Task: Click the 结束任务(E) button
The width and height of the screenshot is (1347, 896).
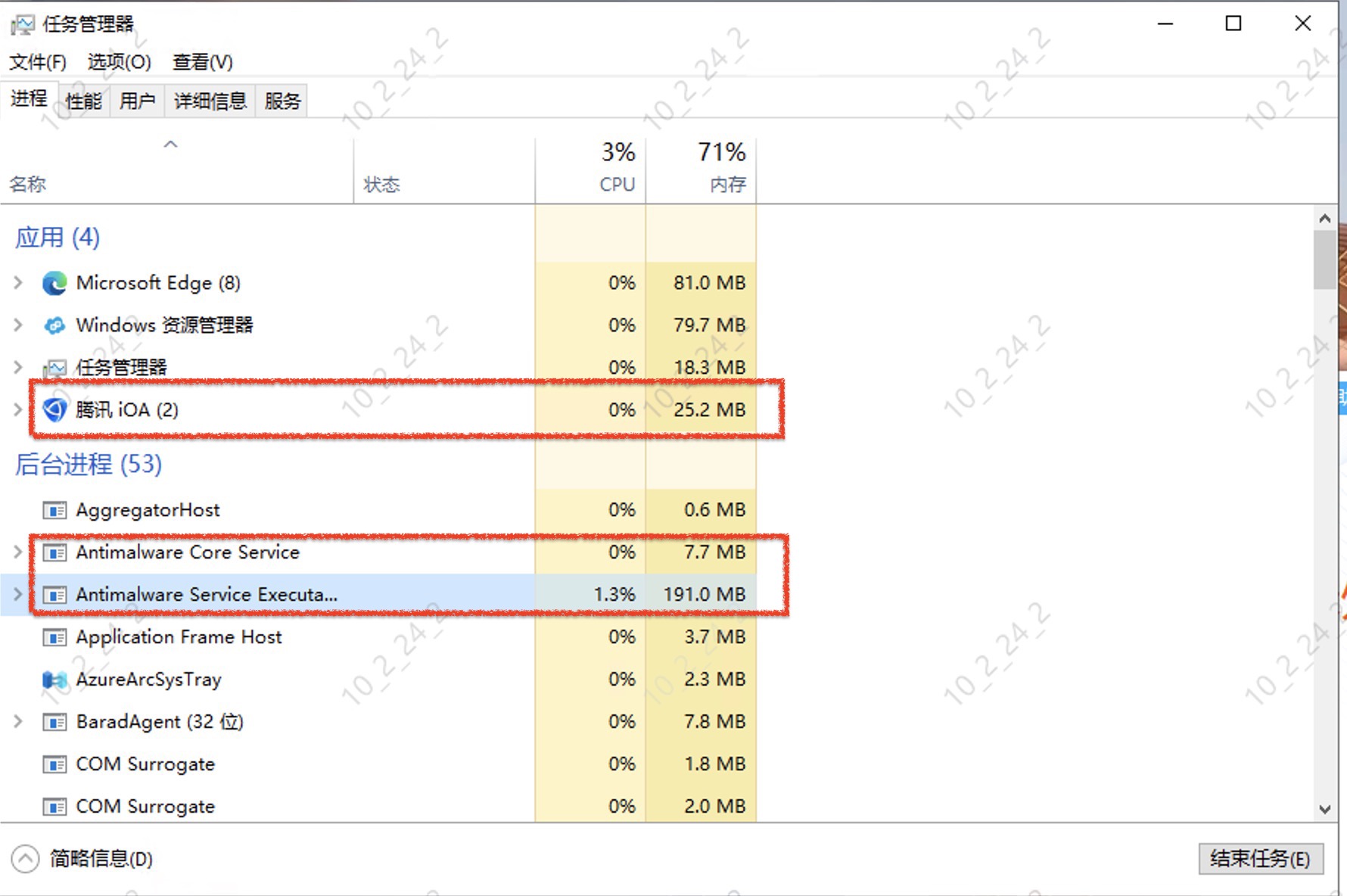Action: pos(1261,859)
